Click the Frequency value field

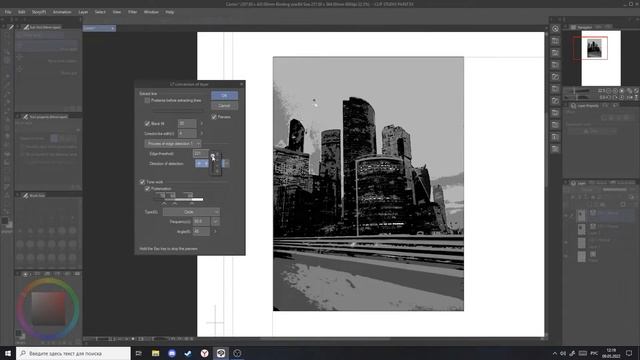tap(201, 221)
